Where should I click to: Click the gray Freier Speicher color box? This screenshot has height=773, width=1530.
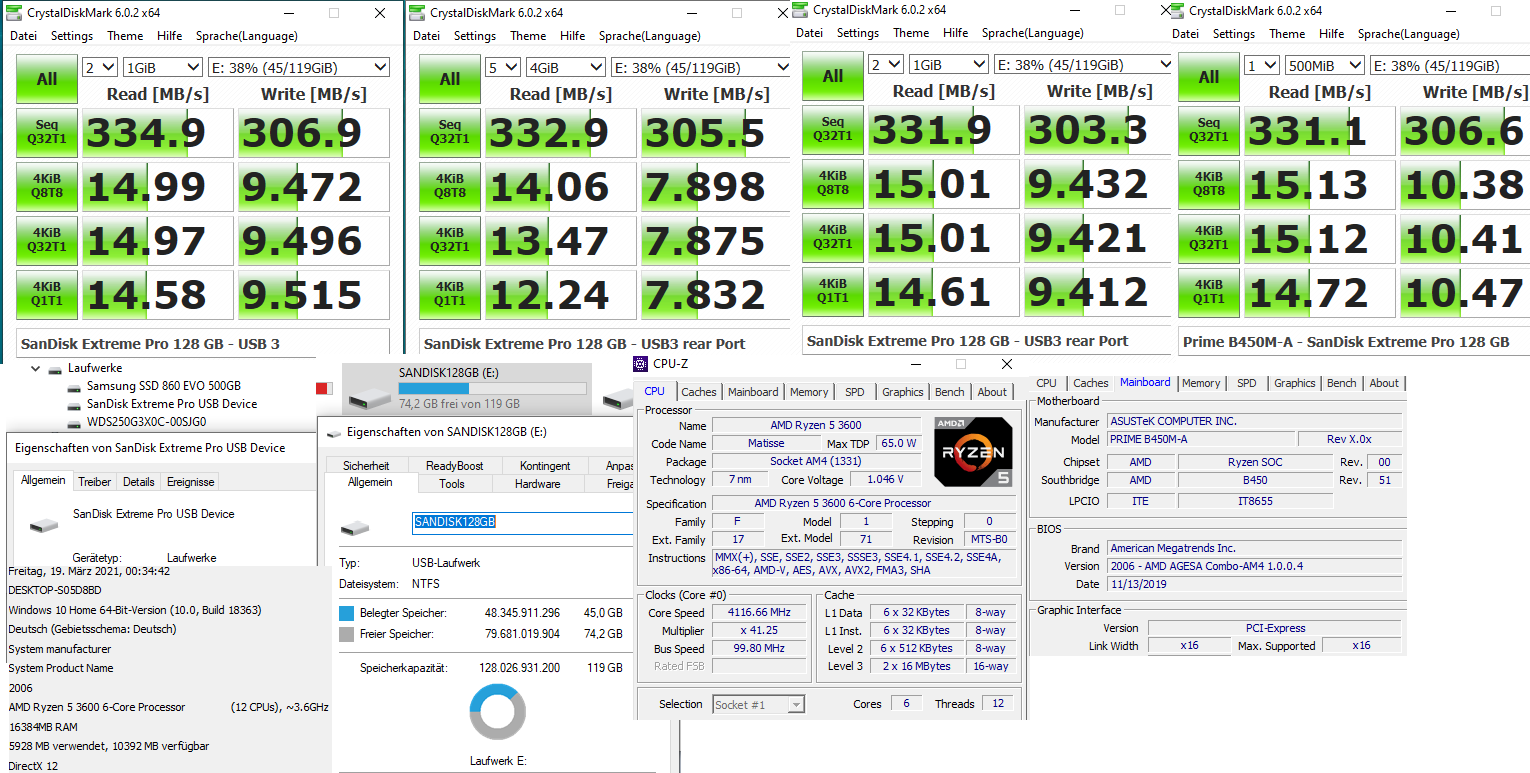(x=346, y=634)
